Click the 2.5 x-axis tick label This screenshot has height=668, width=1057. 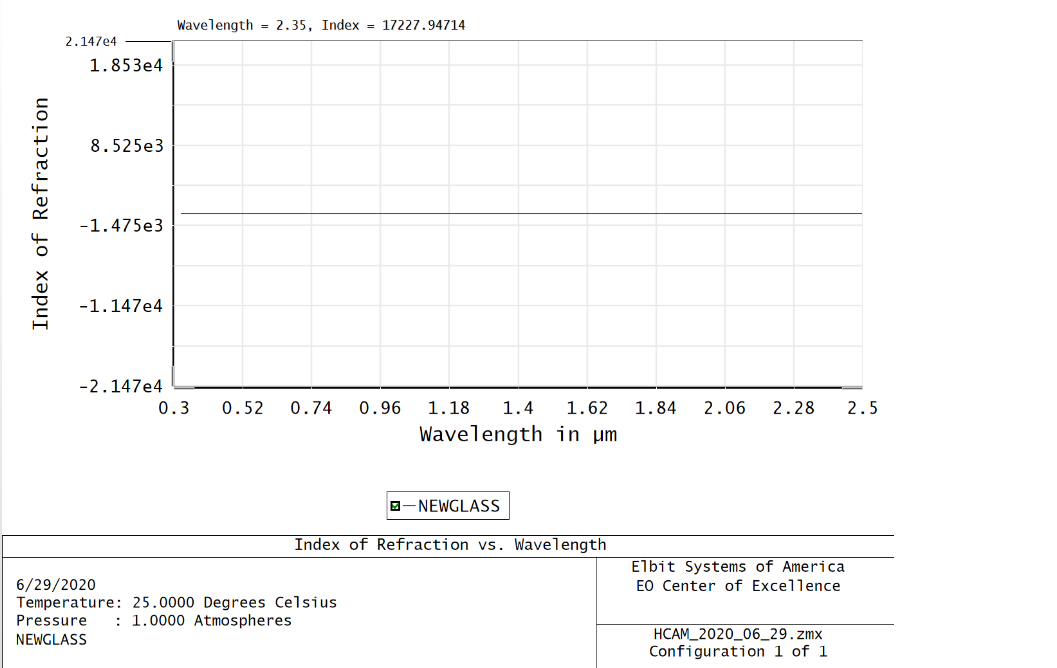(863, 408)
